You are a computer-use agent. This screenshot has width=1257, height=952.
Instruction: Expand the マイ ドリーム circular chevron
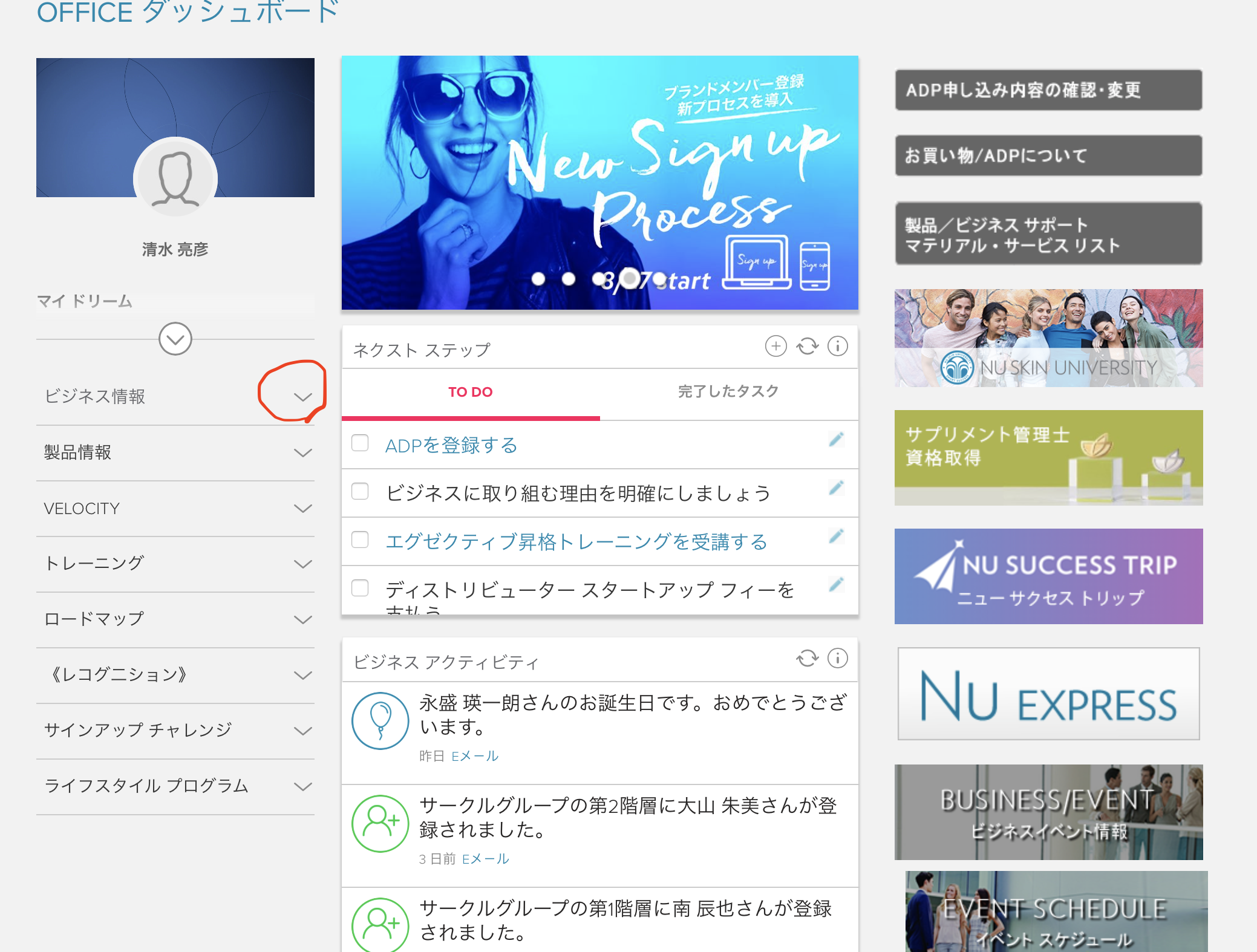175,339
